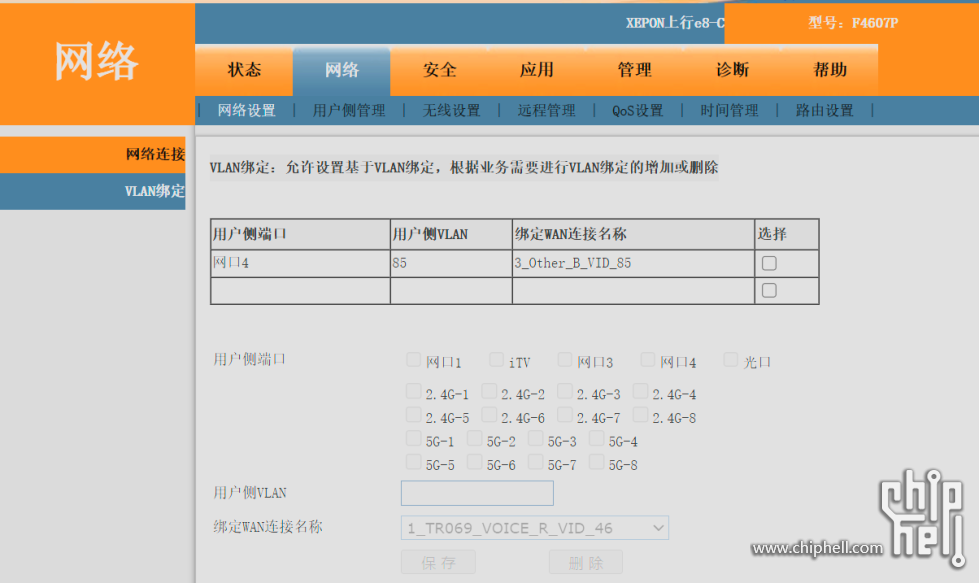Open the 状态 main tab
Image resolution: width=979 pixels, height=583 pixels.
click(244, 70)
